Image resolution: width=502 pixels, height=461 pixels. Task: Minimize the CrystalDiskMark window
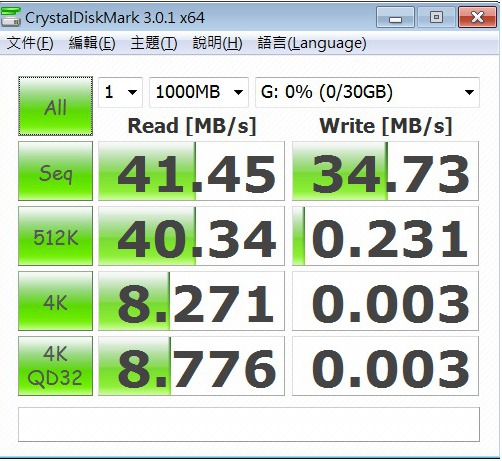[x=395, y=17]
